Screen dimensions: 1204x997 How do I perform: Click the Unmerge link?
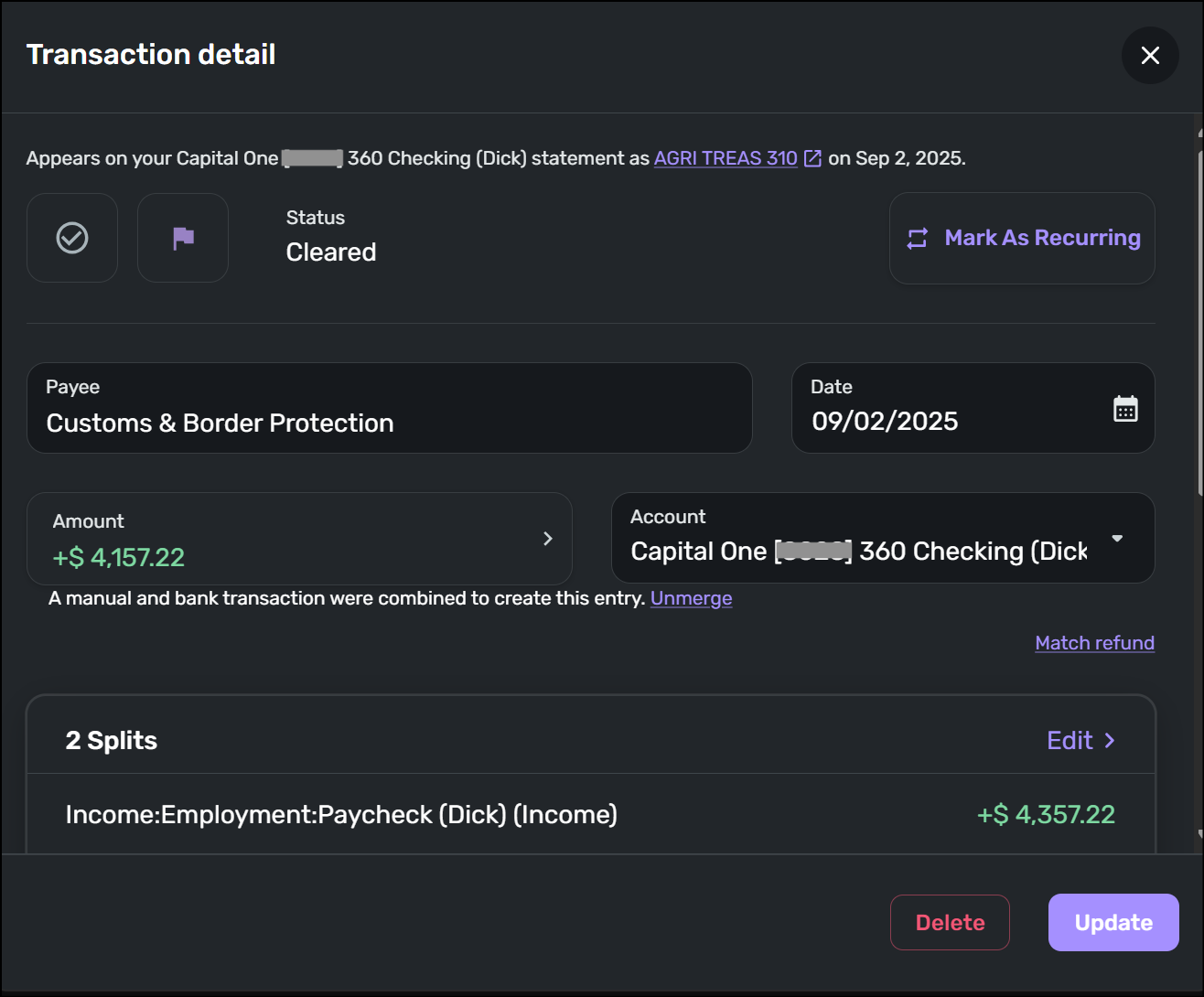pos(691,598)
